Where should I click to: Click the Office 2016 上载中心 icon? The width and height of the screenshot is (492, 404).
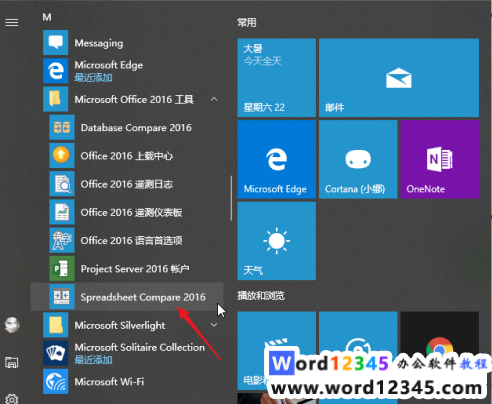click(x=62, y=156)
